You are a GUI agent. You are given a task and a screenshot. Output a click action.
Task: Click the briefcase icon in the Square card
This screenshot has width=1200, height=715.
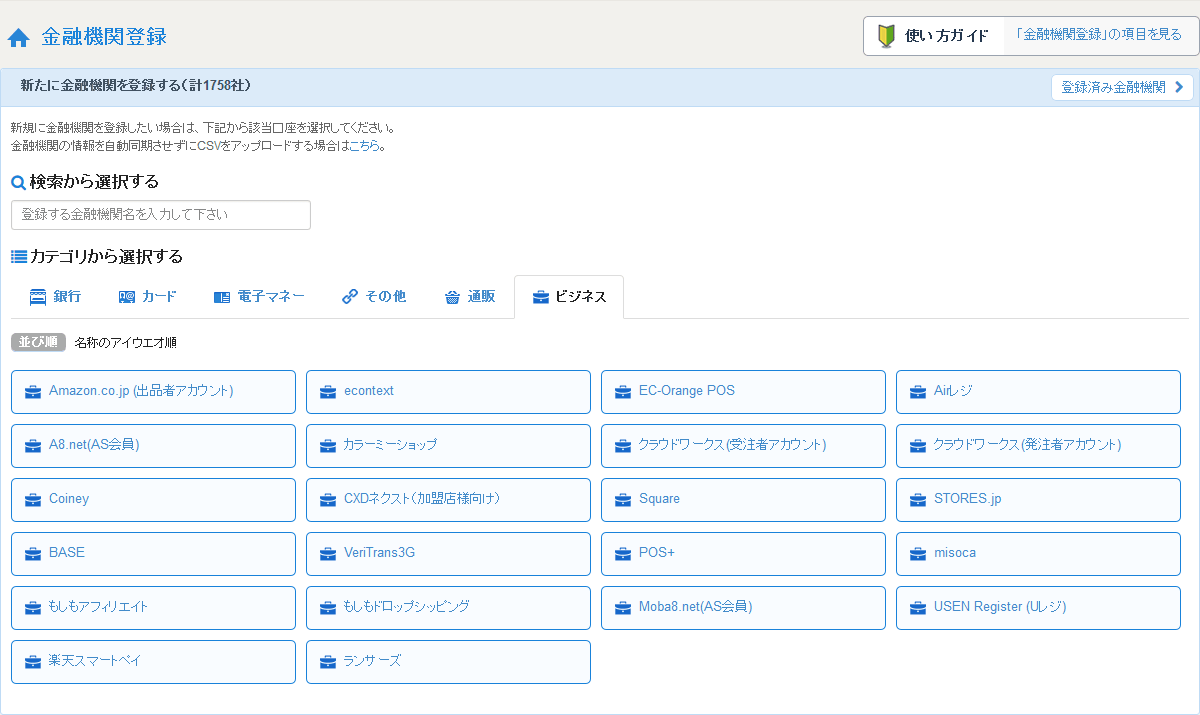(x=623, y=500)
